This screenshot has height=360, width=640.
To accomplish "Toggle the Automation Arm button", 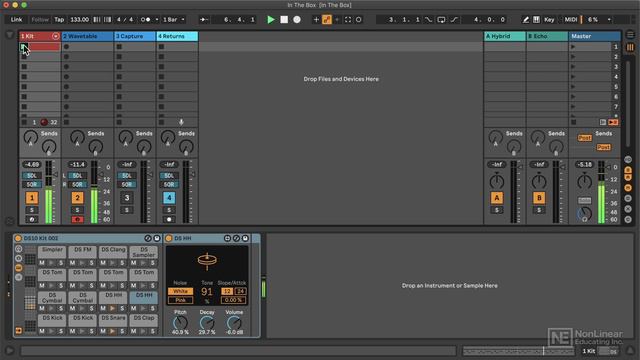I will tap(327, 20).
